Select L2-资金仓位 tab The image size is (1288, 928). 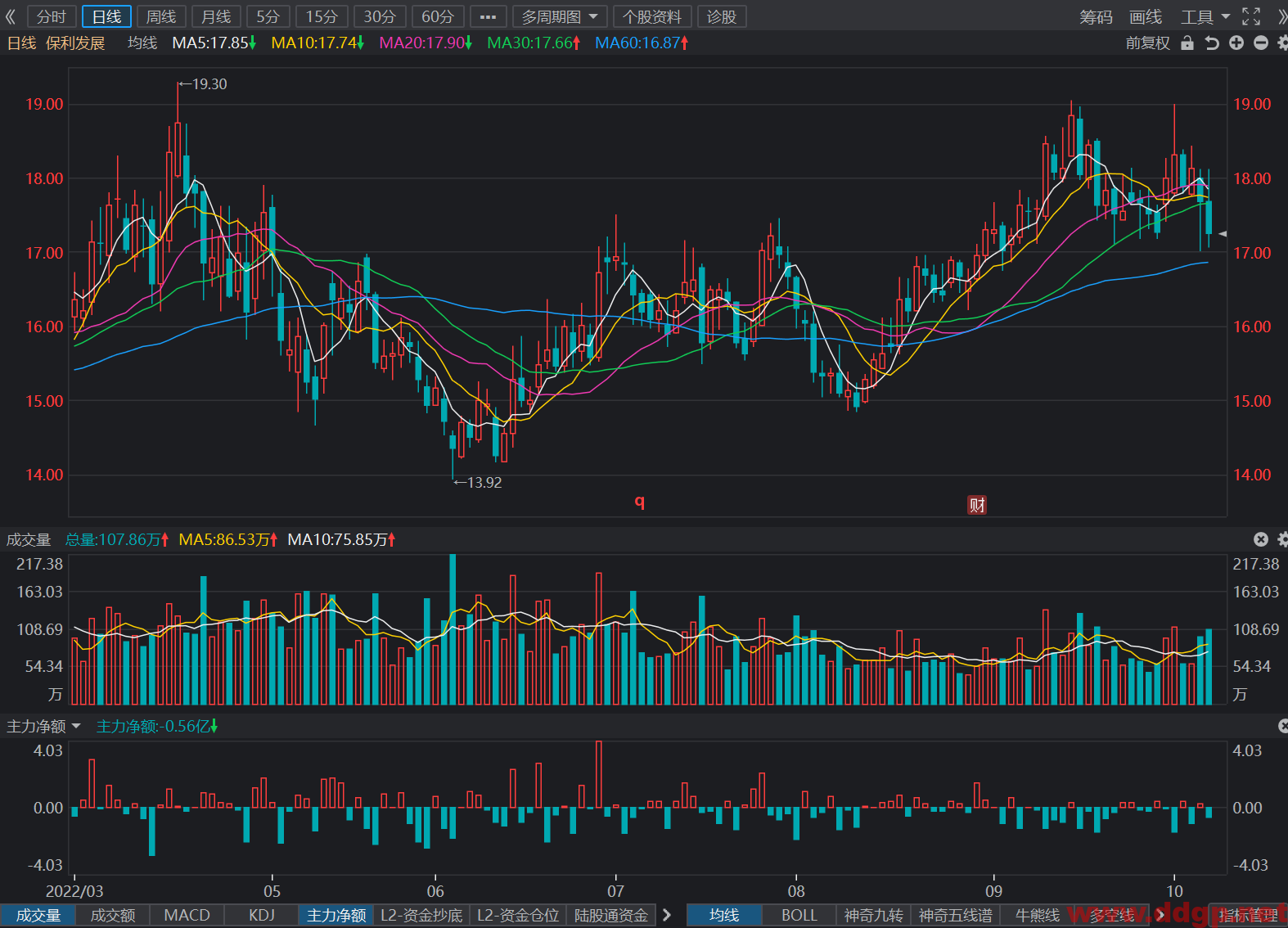[x=518, y=915]
